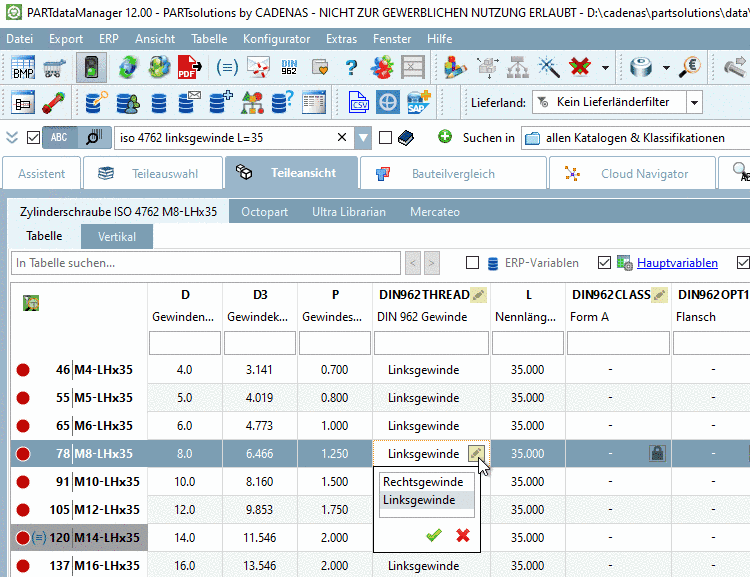The image size is (750, 577).
Task: Toggle the ERP-Variablen checkbox
Action: point(473,263)
